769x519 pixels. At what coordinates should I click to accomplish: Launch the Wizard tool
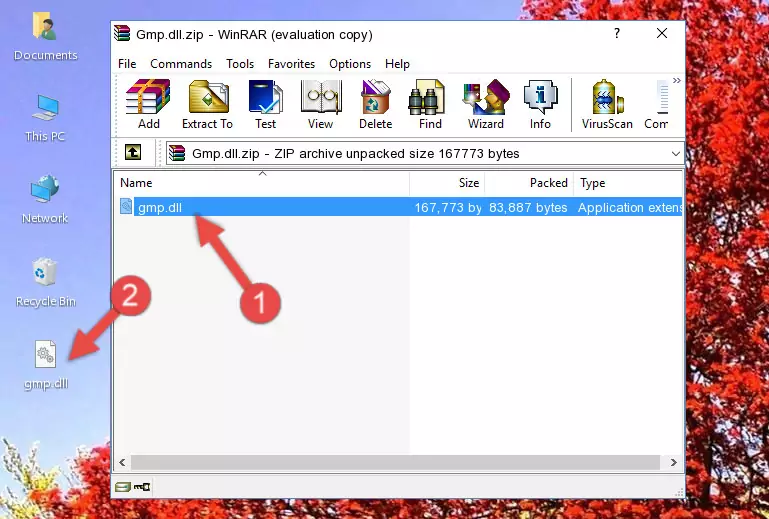pyautogui.click(x=486, y=105)
